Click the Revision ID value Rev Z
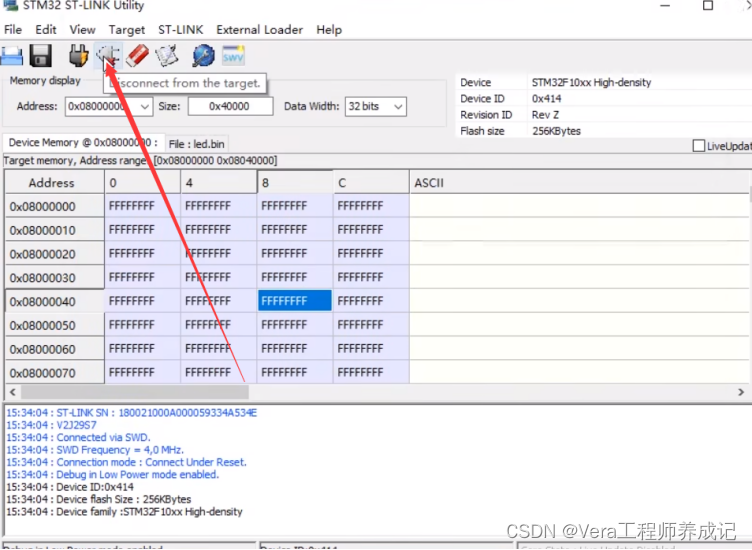 tap(545, 115)
